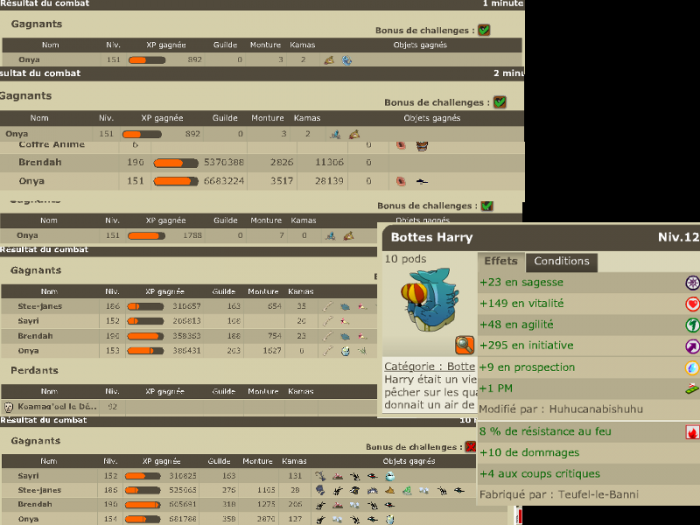Toggle third Bonus de challenges checkbox
The image size is (700, 525).
pos(487,206)
